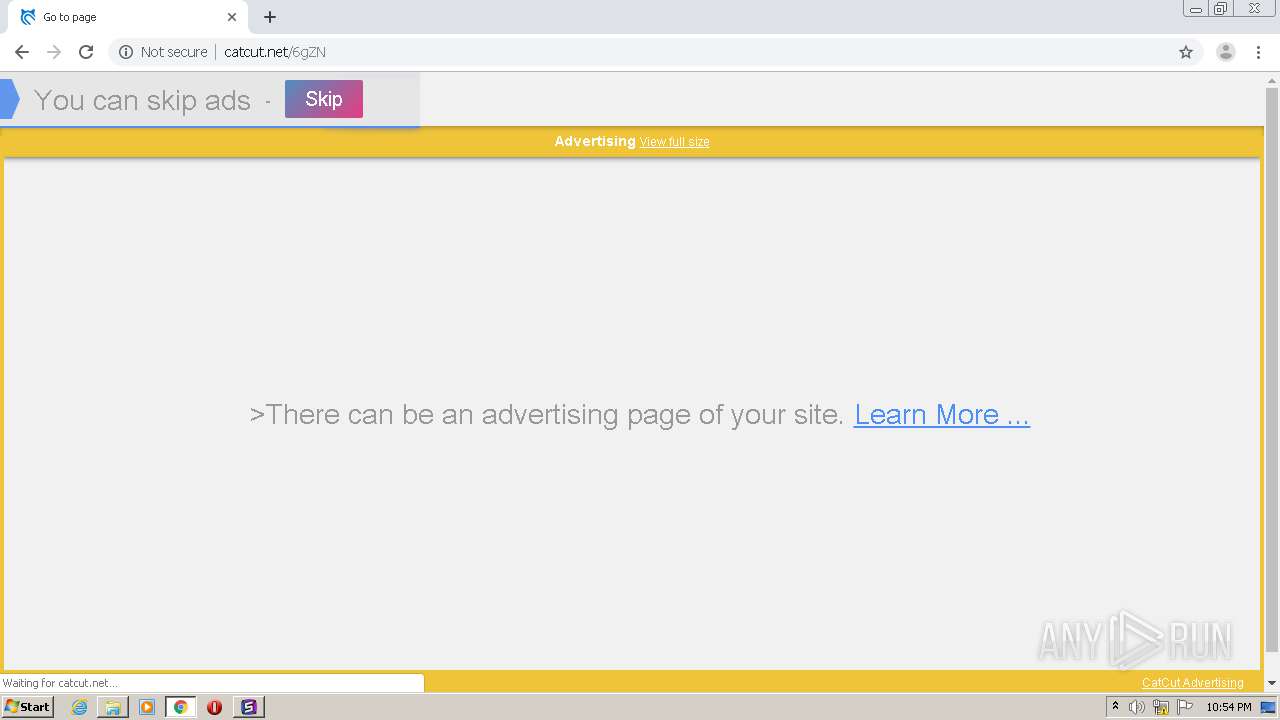Launch Internet Explorer from taskbar
This screenshot has height=720, width=1280.
point(79,707)
